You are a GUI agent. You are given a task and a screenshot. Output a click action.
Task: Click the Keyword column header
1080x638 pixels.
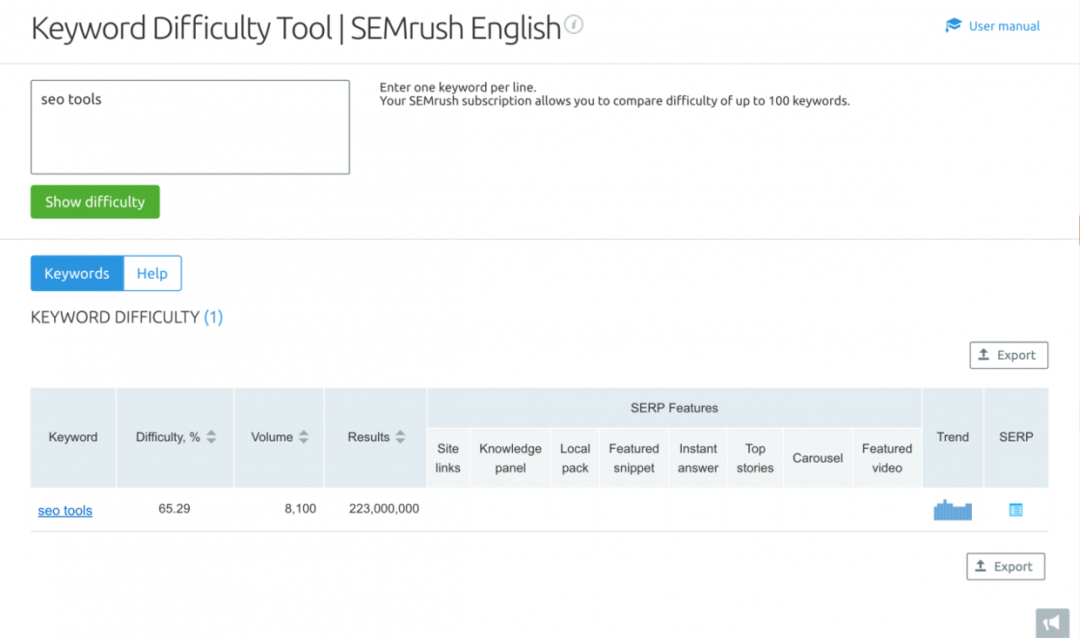[x=73, y=437]
